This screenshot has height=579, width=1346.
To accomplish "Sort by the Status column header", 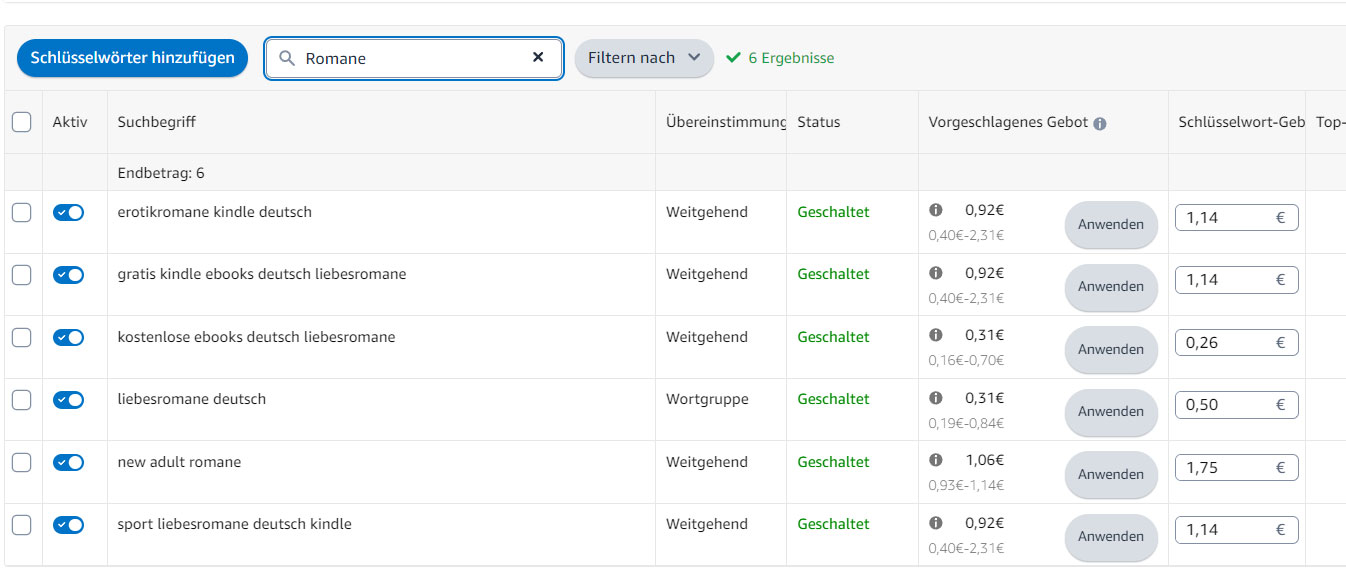I will 819,122.
